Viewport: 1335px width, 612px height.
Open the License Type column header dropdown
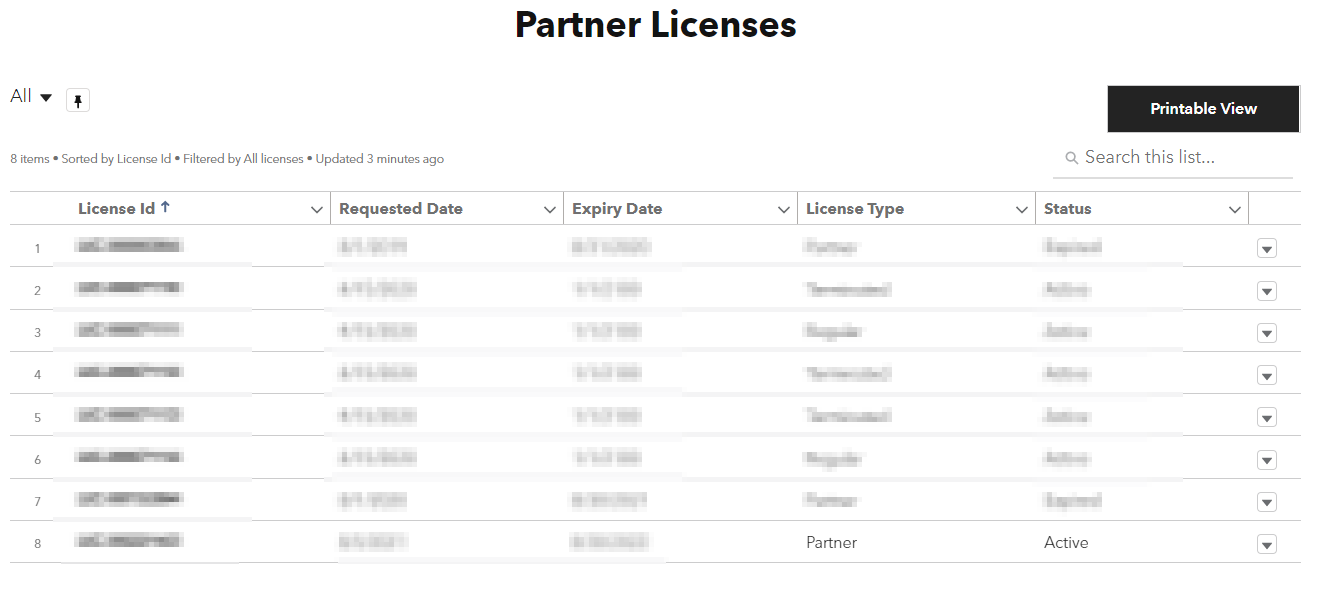pos(1021,208)
